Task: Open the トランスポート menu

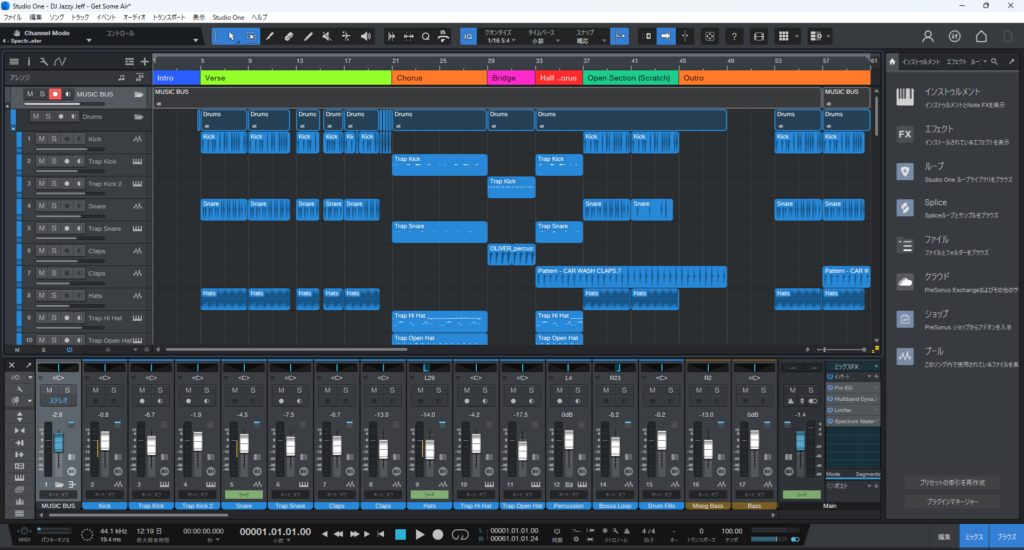Action: pyautogui.click(x=169, y=18)
